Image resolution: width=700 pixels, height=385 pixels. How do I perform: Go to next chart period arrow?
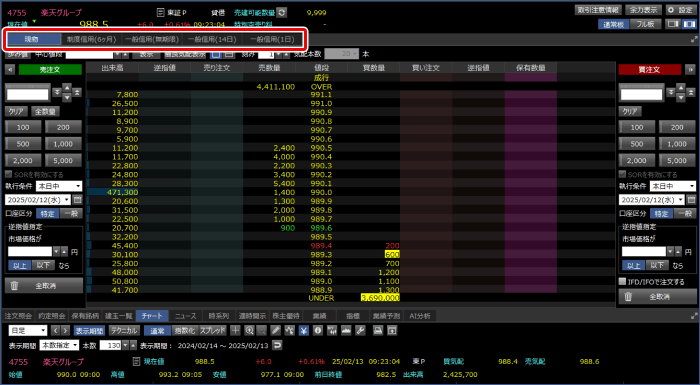(x=66, y=331)
